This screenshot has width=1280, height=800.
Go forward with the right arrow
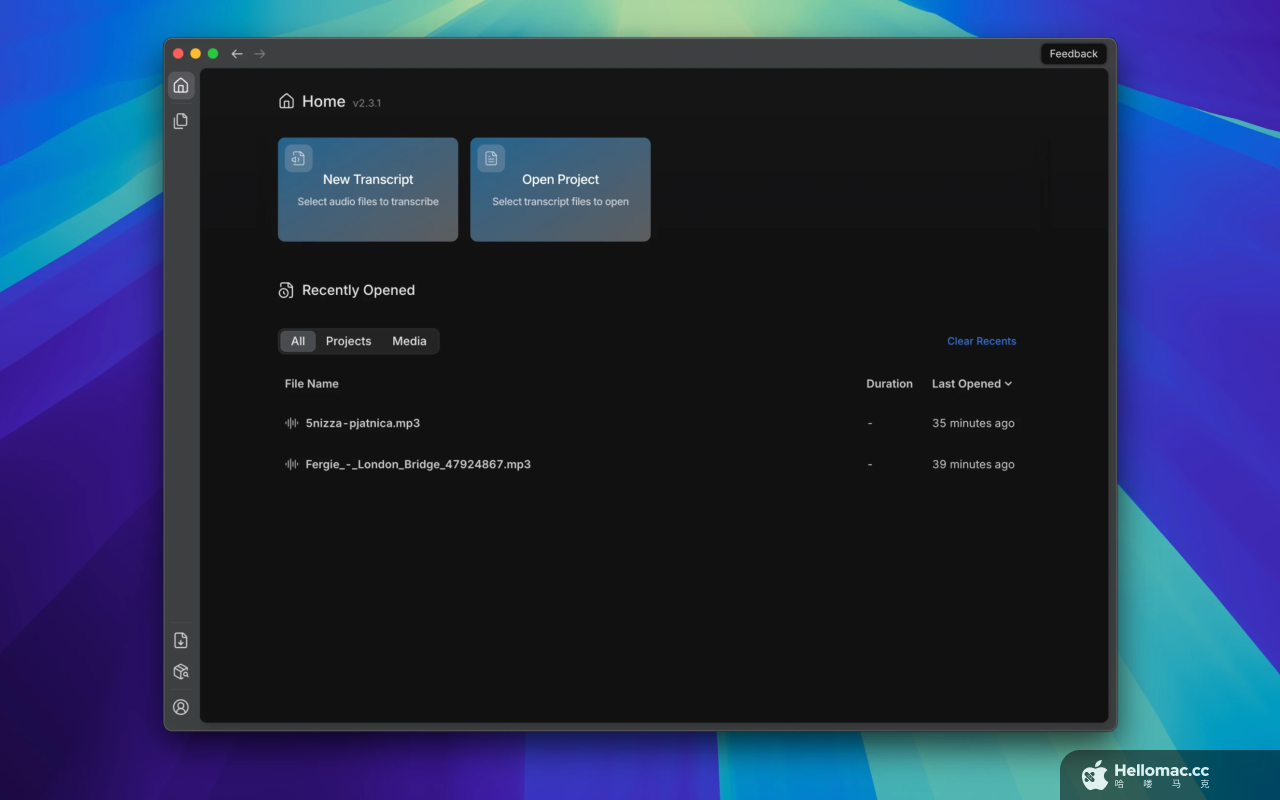(260, 54)
